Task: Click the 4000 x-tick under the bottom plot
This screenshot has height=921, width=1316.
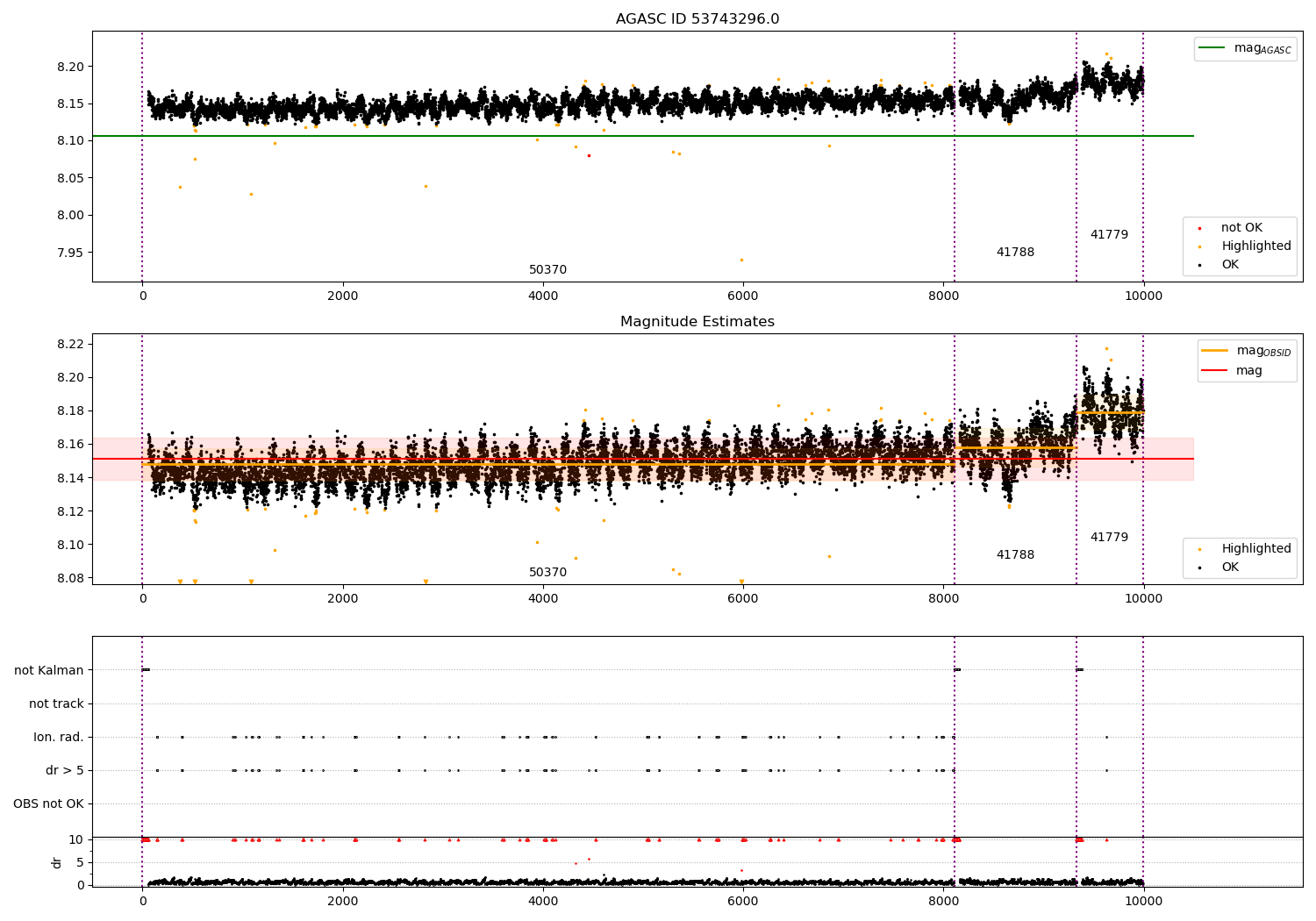Action: coord(543,901)
